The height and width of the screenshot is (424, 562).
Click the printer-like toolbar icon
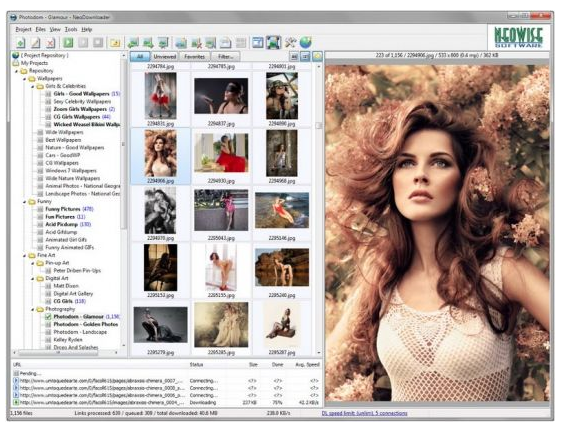(225, 43)
